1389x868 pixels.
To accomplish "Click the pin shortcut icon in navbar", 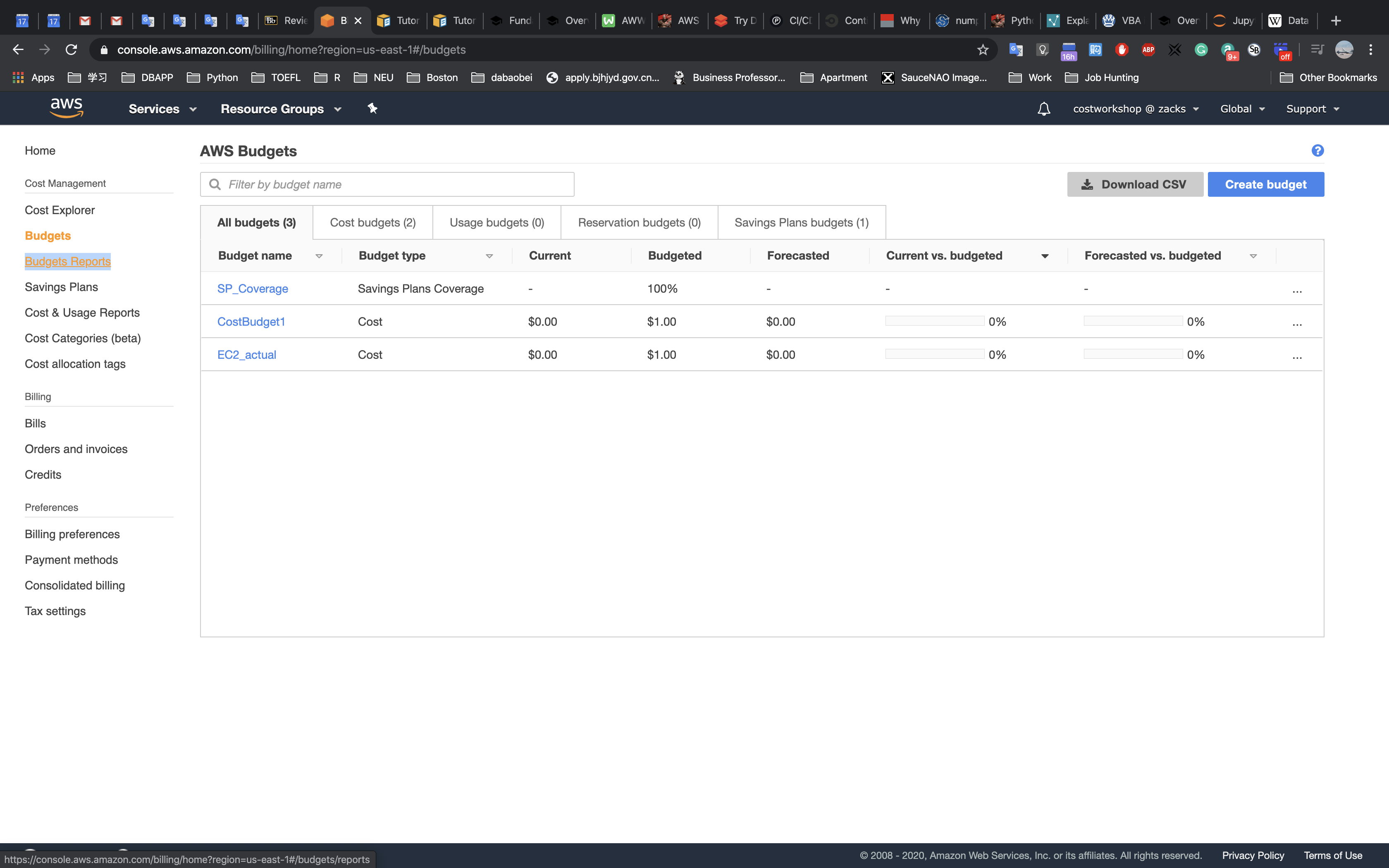I will coord(372,108).
